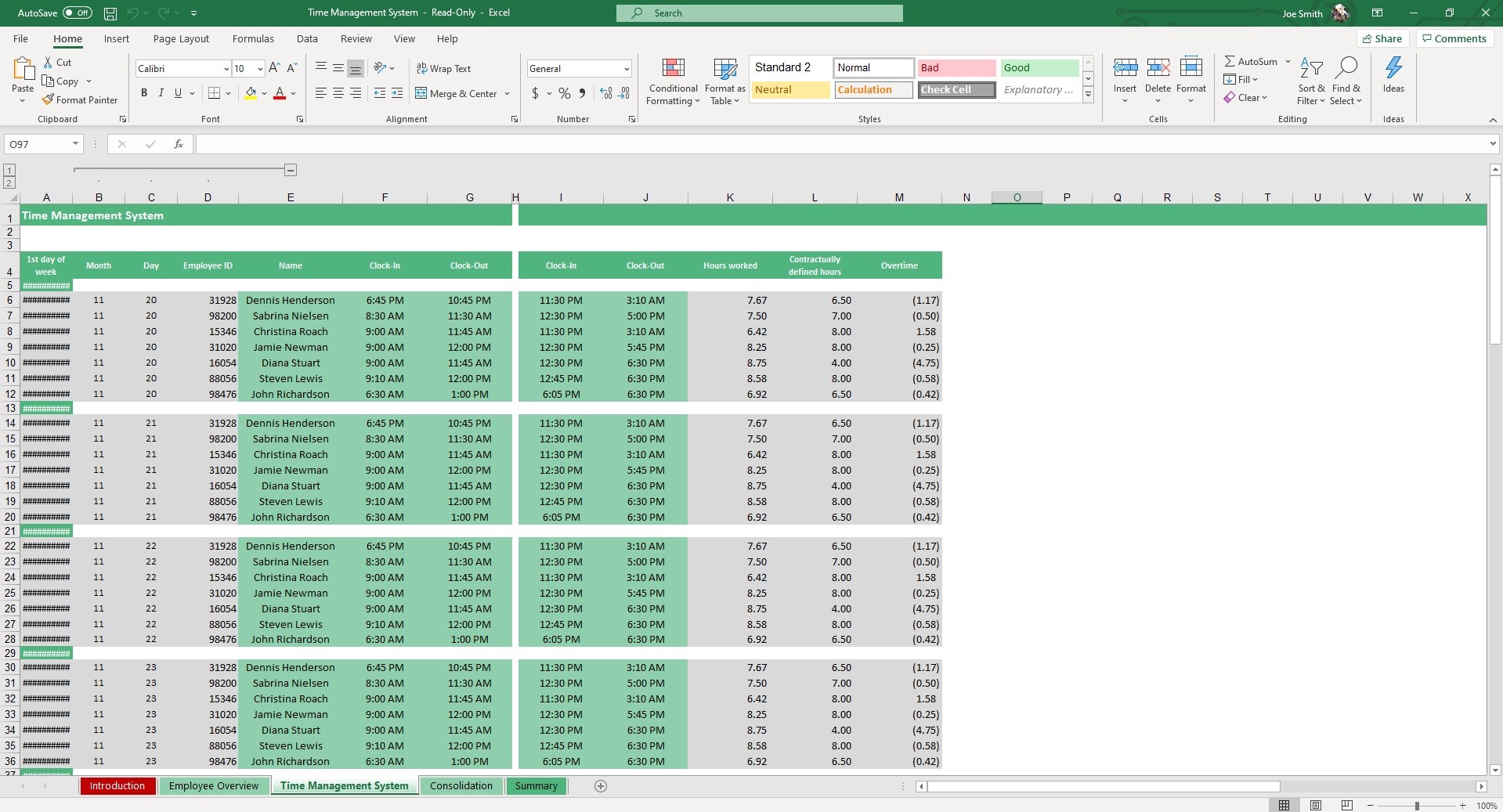Viewport: 1503px width, 812px height.
Task: Click the Share button
Action: (1382, 38)
